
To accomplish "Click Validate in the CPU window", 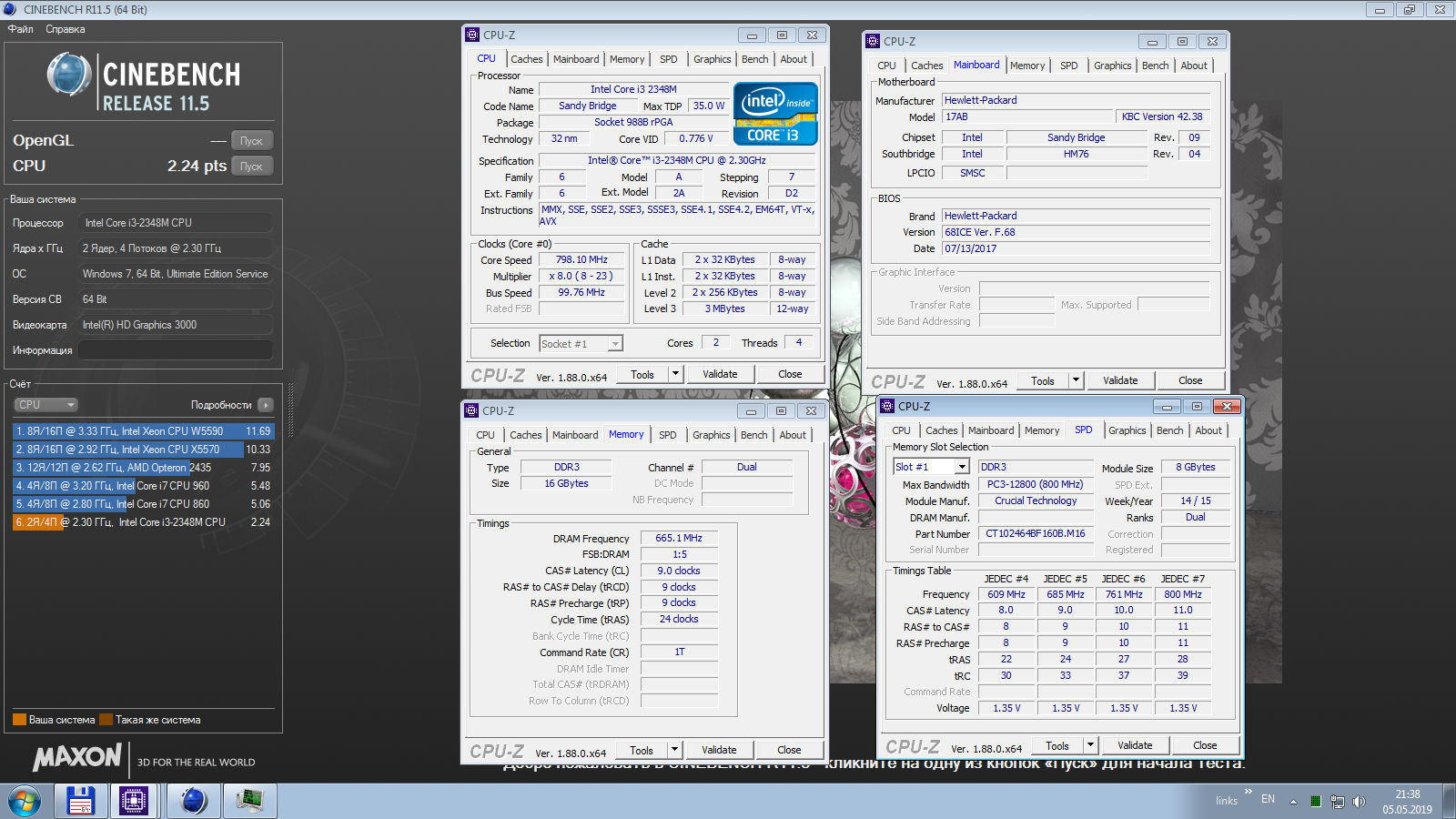I will pos(720,374).
